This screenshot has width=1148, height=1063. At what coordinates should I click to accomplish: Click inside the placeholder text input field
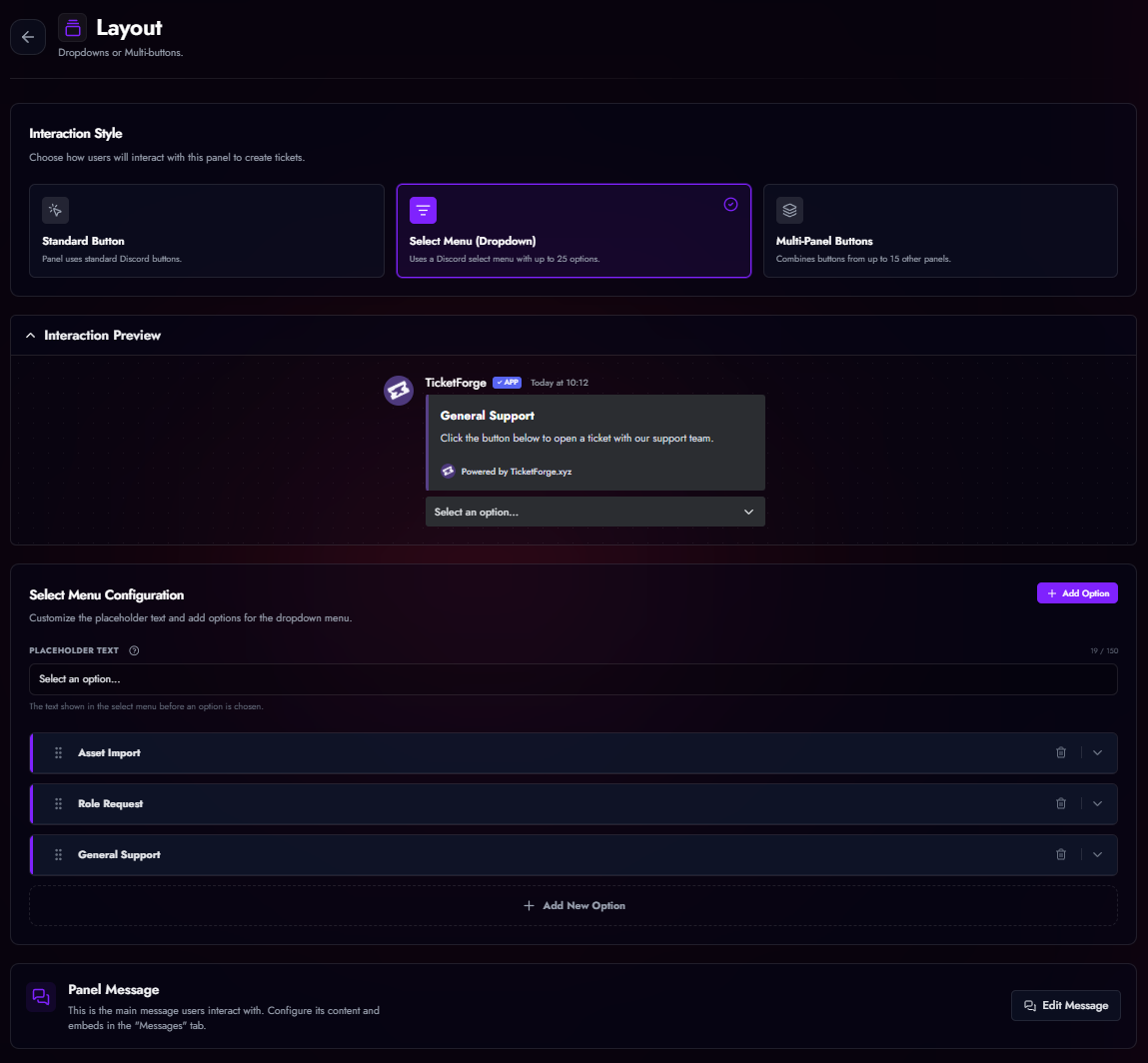pos(574,679)
